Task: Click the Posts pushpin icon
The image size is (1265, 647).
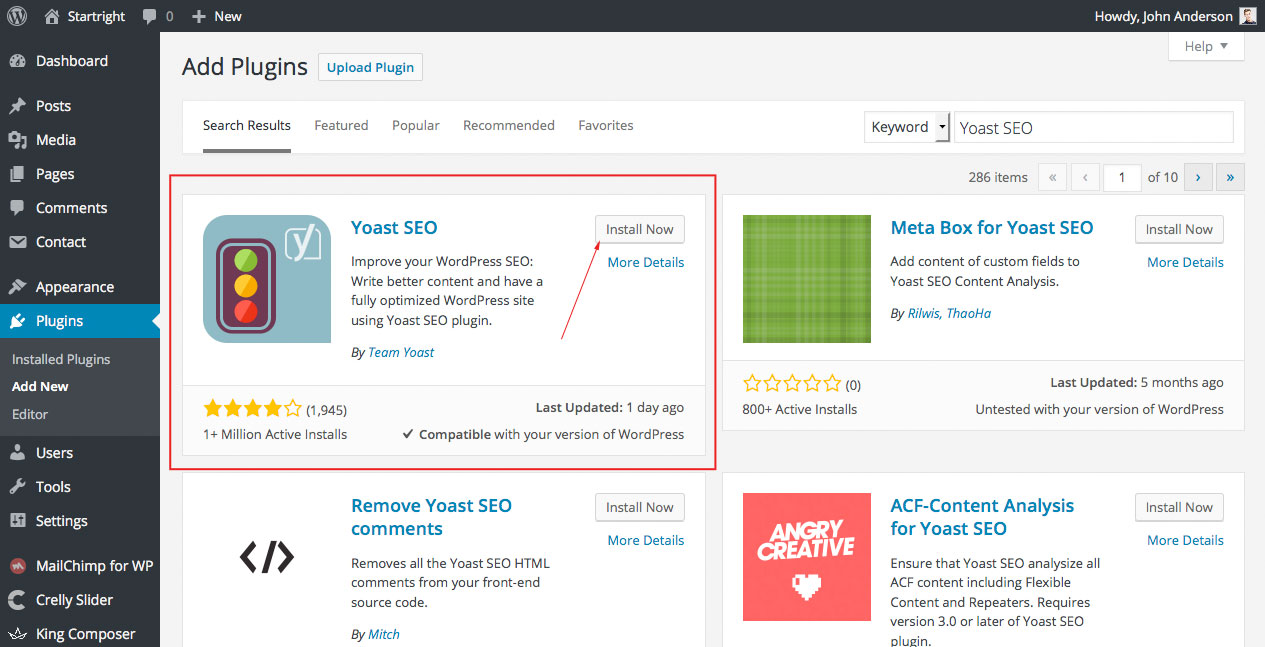Action: coord(18,106)
